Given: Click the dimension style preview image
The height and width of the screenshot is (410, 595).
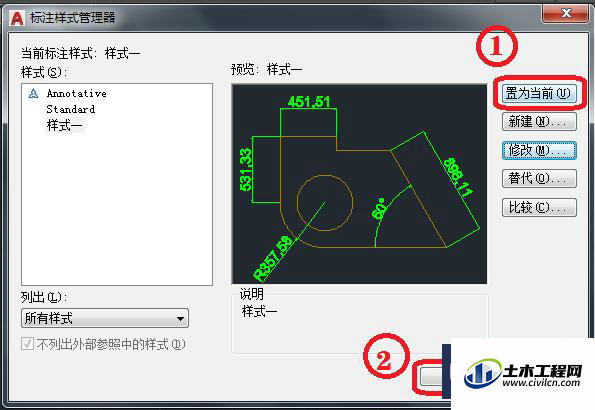Looking at the screenshot, I should pos(359,184).
